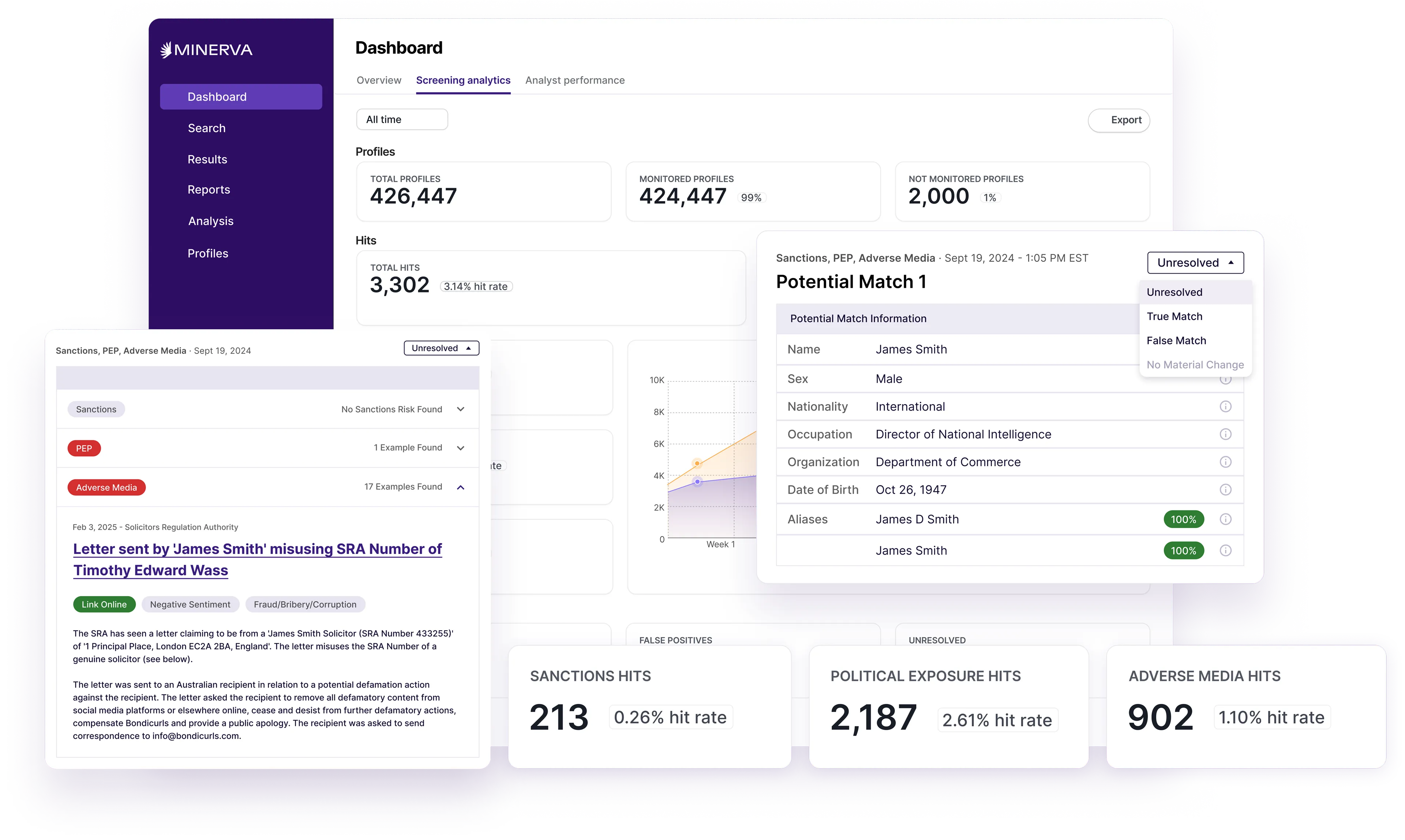Collapse the Adverse Media section chevron

coord(460,487)
